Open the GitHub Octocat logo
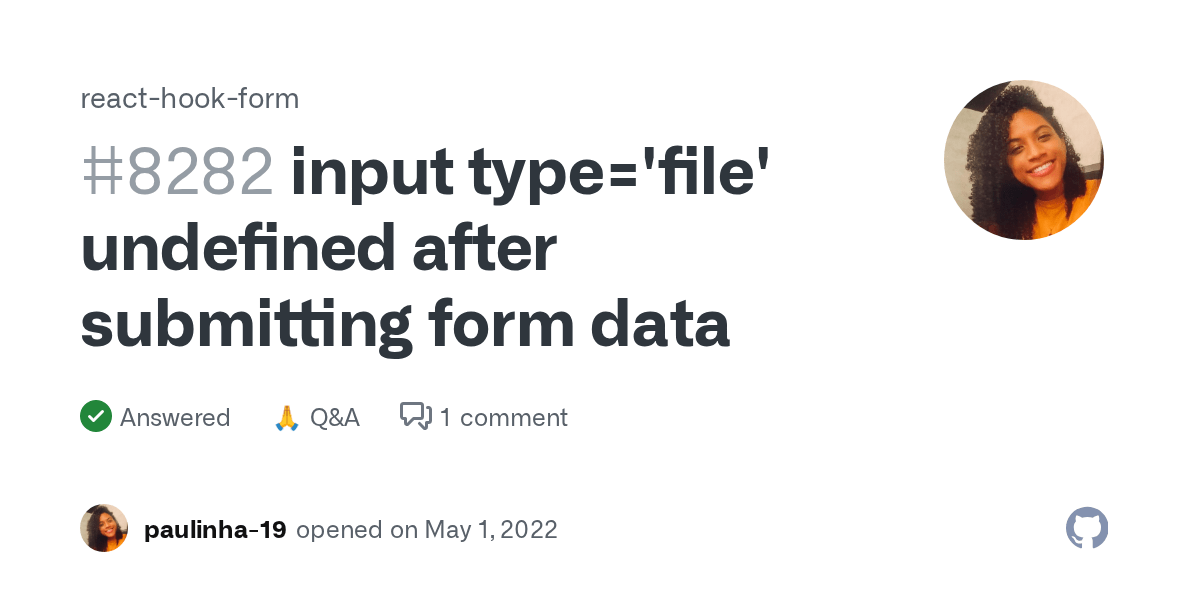 pos(1087,528)
